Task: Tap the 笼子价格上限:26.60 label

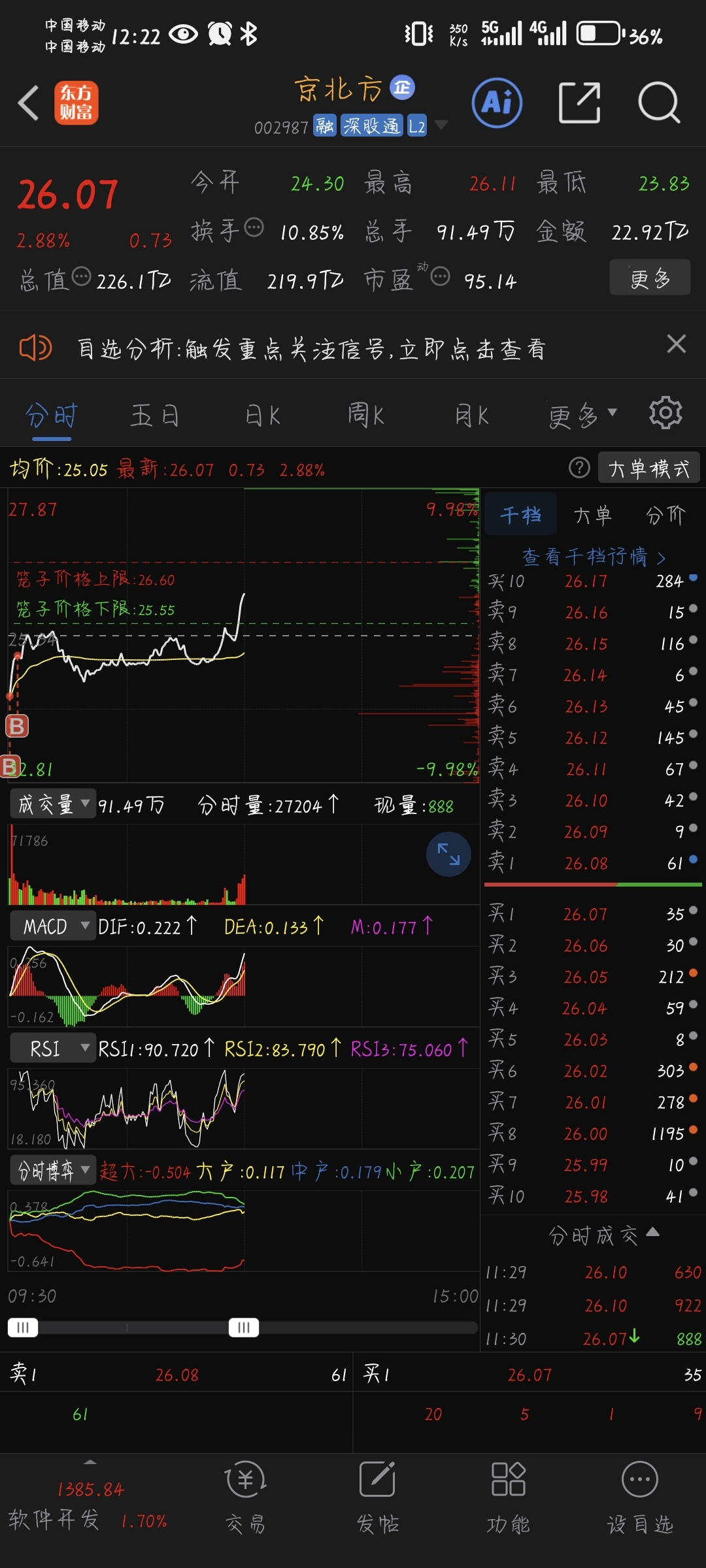Action: tap(95, 579)
